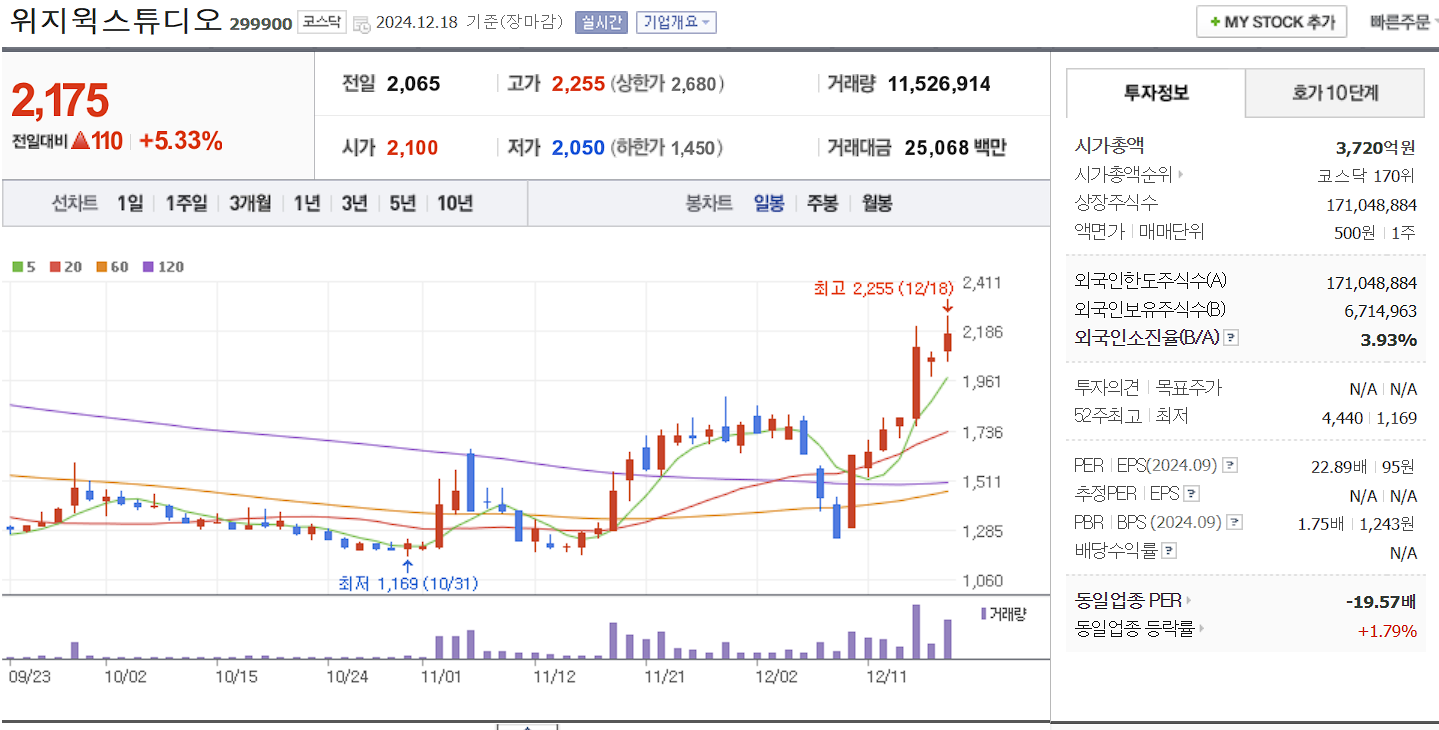1439x730 pixels.
Task: Click the 동일업종 등락률 value +1.79%
Action: (x=1387, y=631)
